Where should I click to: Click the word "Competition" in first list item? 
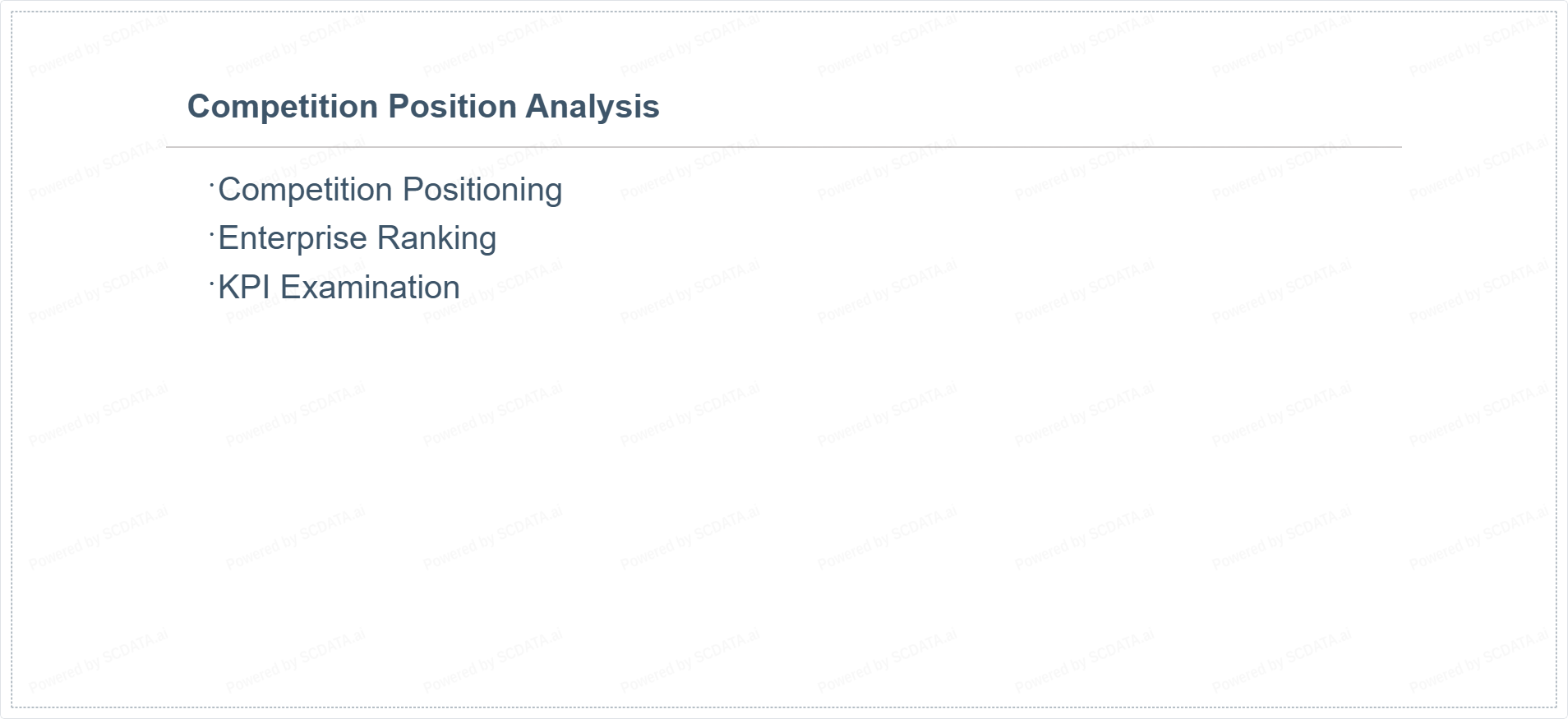pyautogui.click(x=305, y=190)
